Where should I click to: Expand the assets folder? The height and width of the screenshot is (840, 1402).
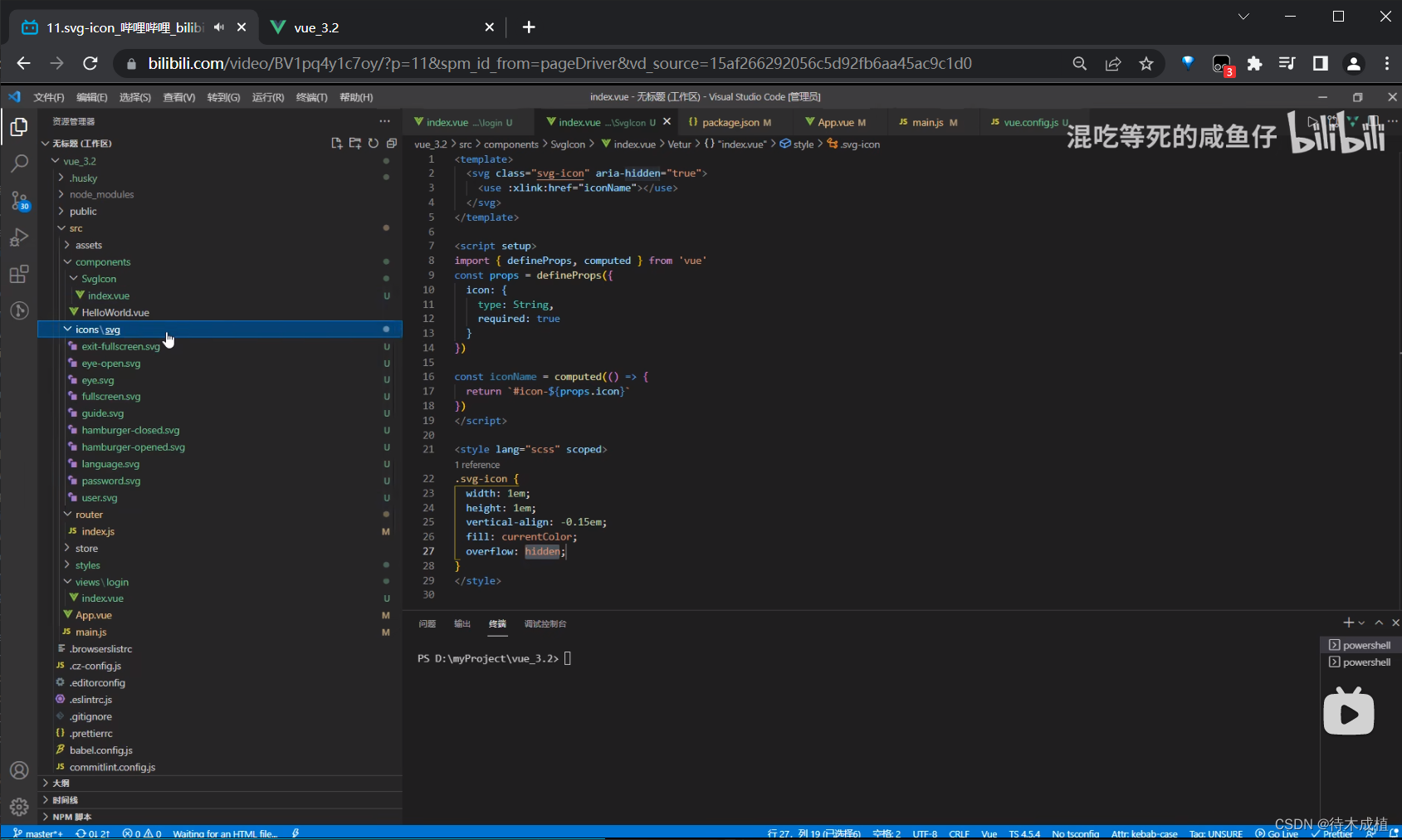[67, 245]
